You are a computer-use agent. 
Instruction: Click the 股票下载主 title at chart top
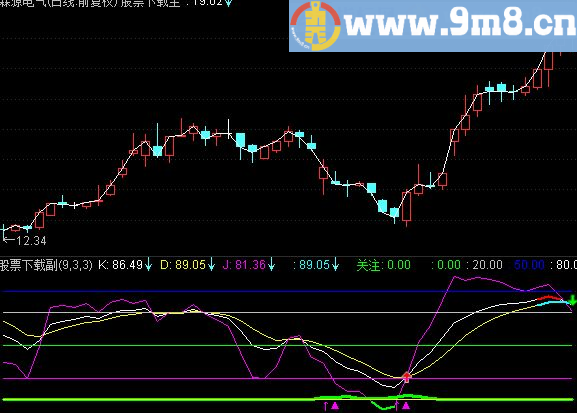(x=150, y=3)
